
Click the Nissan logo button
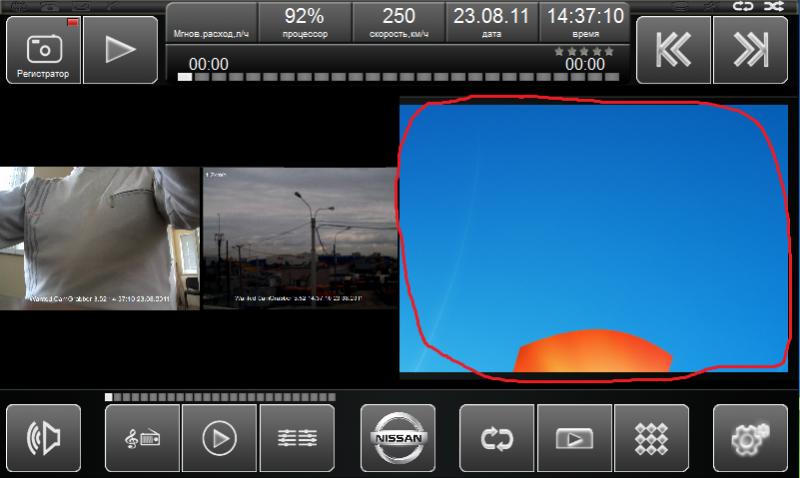[x=398, y=438]
